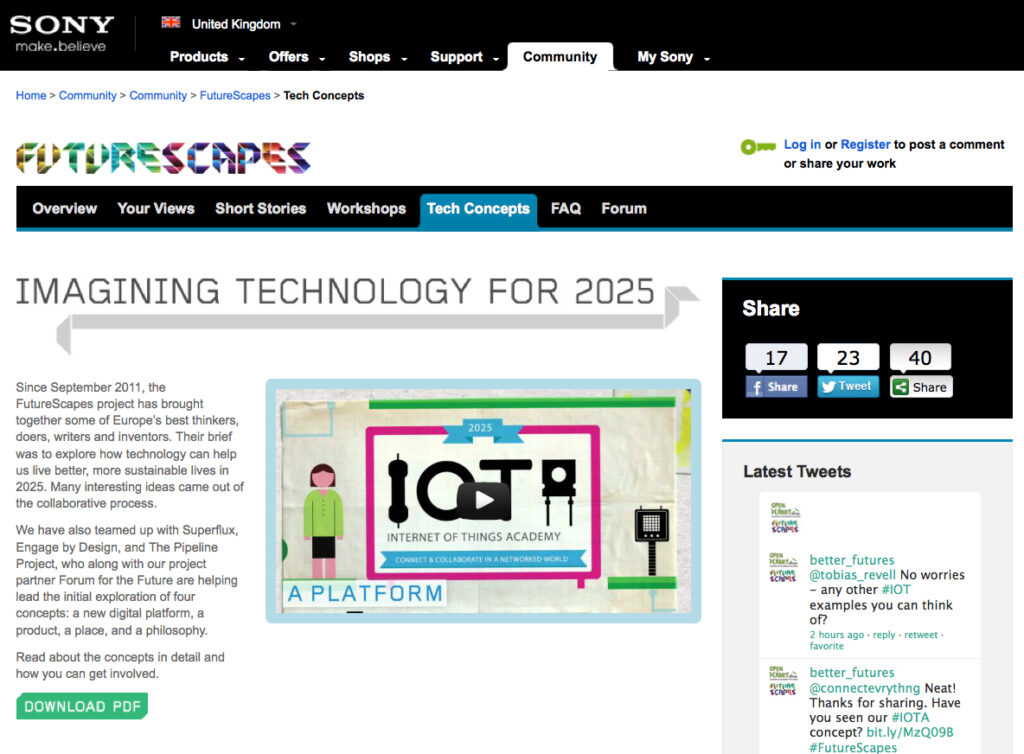The image size is (1024, 754).
Task: Click the Register link
Action: click(865, 144)
